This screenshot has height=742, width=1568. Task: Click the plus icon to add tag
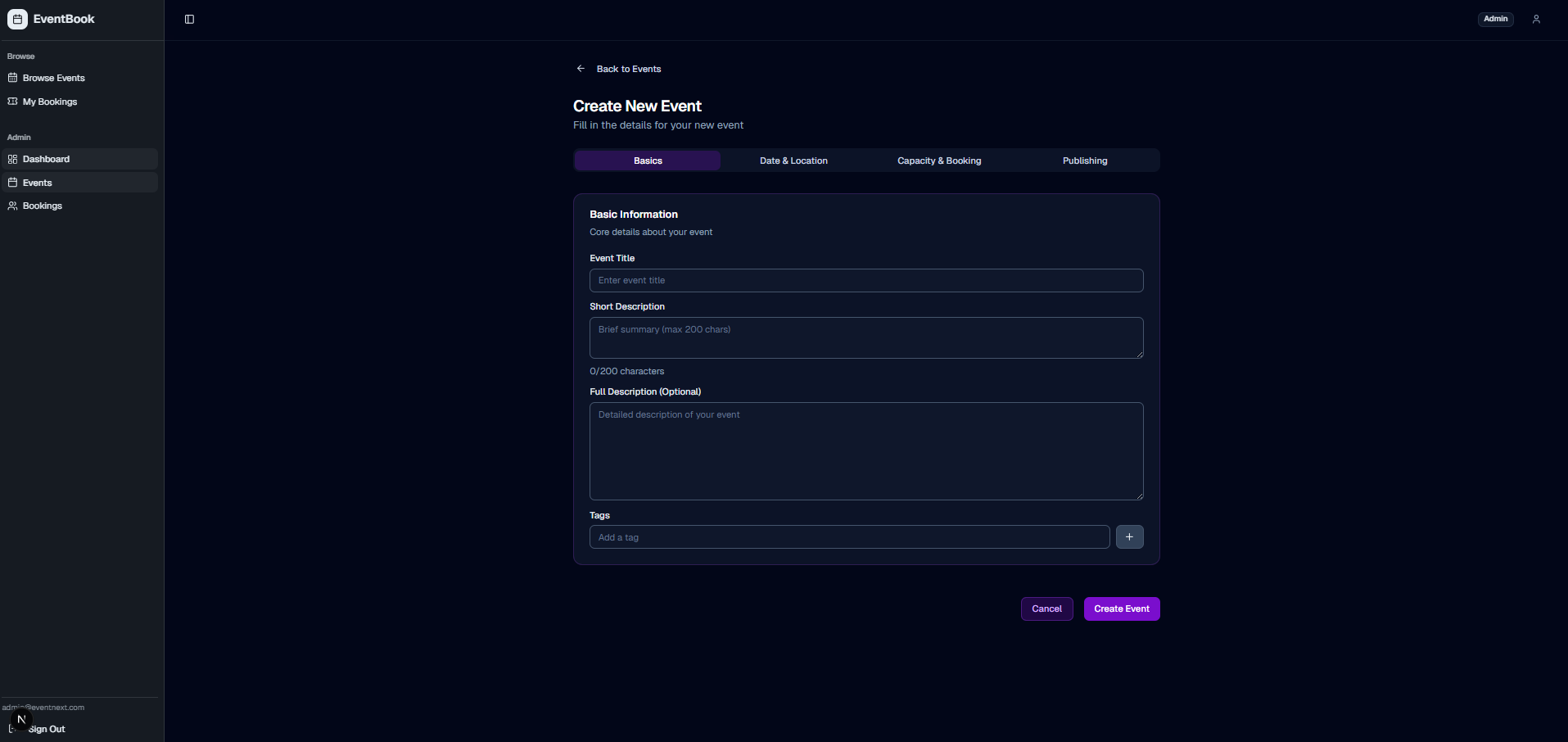(1129, 537)
